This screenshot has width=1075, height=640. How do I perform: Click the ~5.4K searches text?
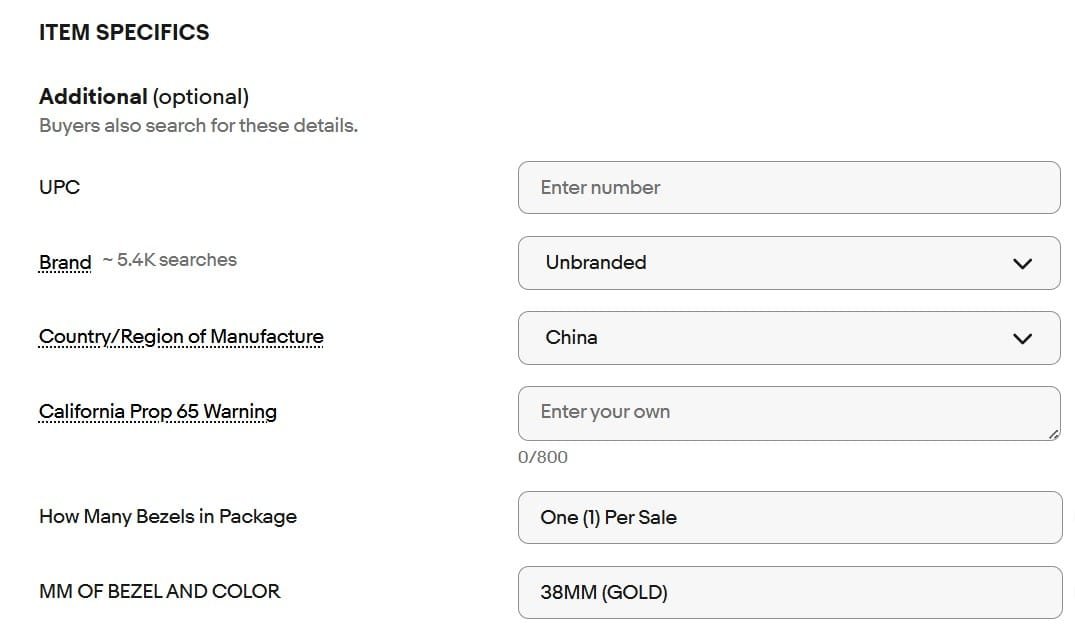coord(170,260)
